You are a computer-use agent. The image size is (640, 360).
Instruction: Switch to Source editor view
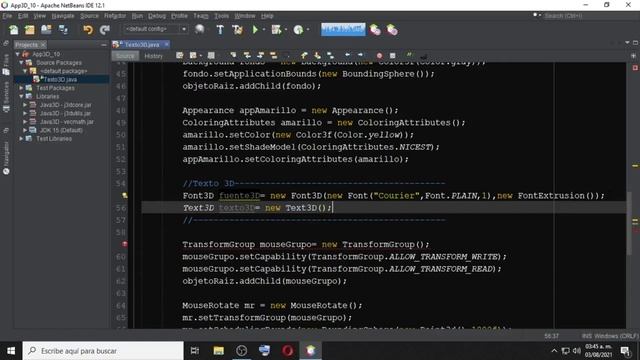(125, 56)
